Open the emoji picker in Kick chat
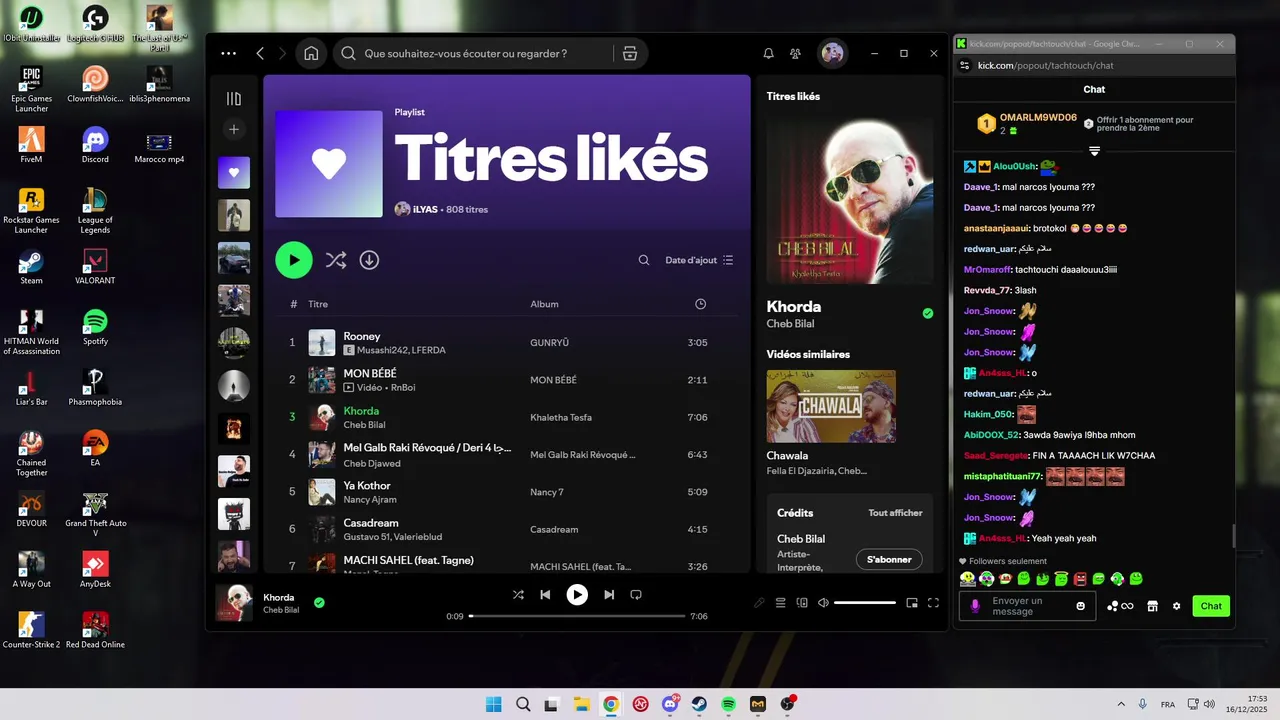This screenshot has width=1280, height=720. pos(1080,606)
